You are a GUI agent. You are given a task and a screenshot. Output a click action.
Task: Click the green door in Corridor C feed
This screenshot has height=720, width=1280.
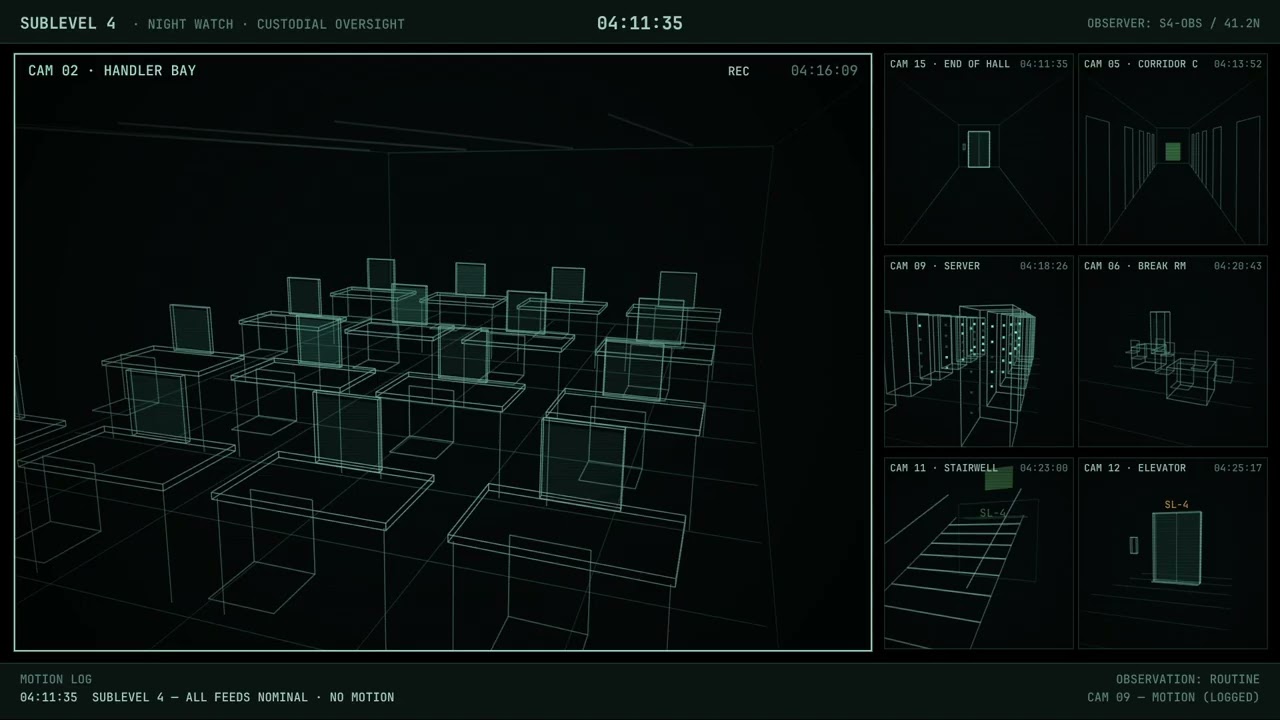pos(1173,151)
